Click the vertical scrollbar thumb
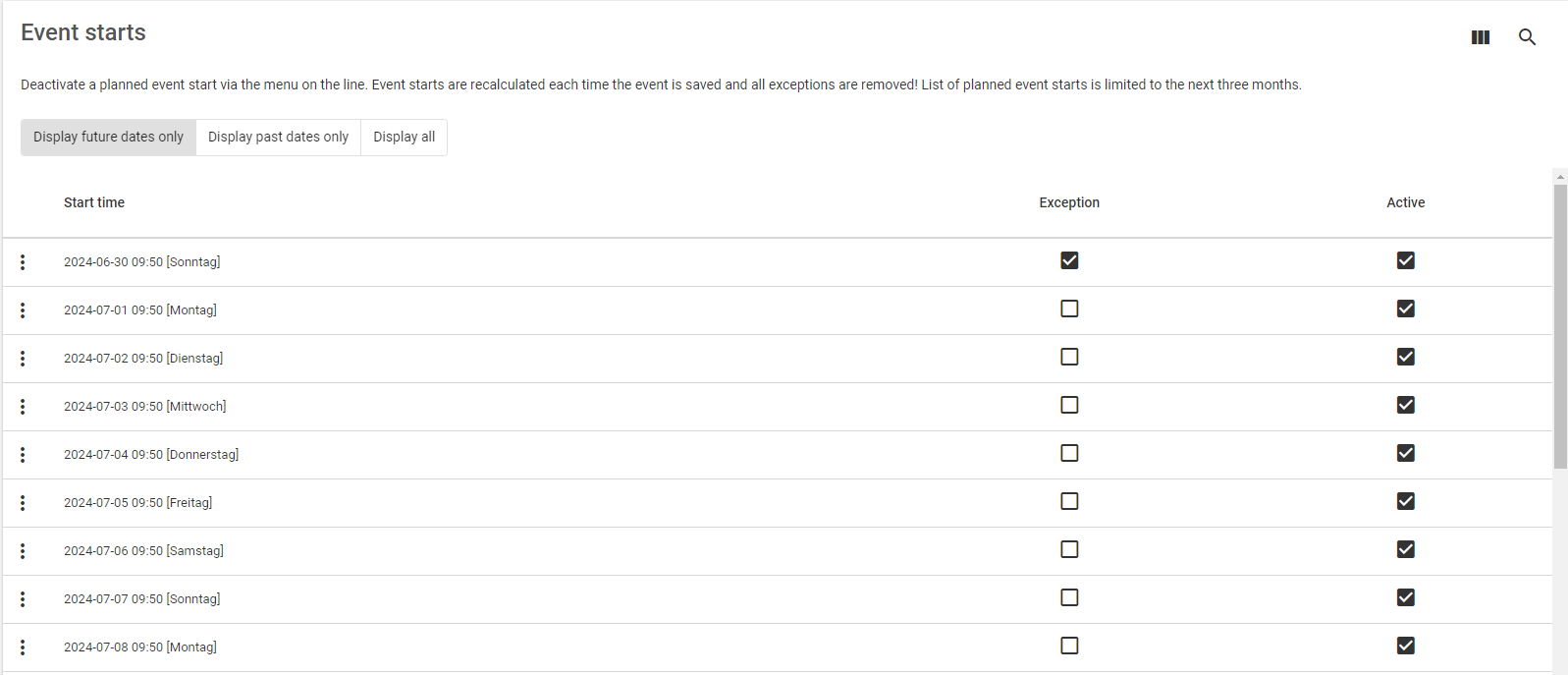 coord(1560,324)
